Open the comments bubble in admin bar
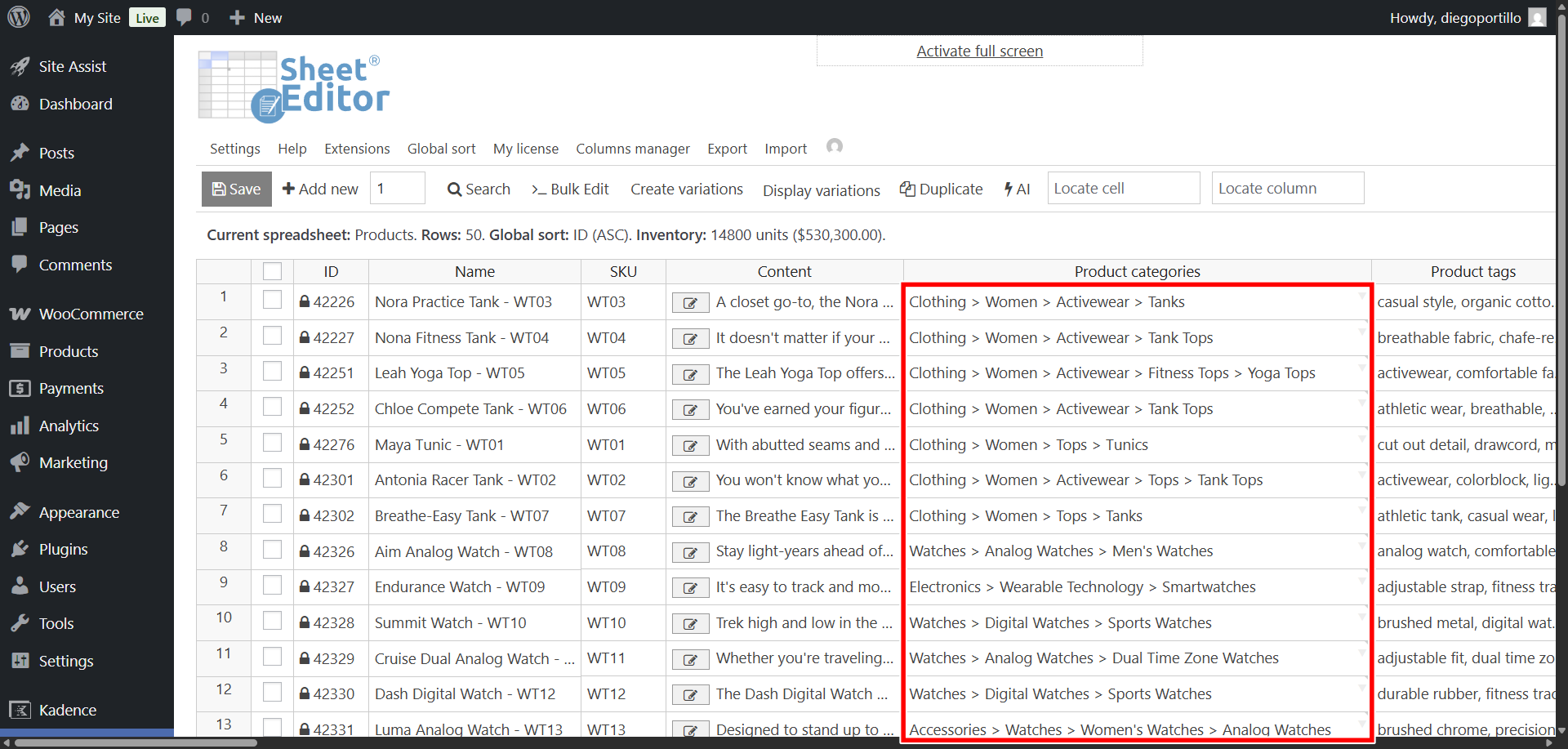This screenshot has width=1568, height=749. pyautogui.click(x=185, y=17)
